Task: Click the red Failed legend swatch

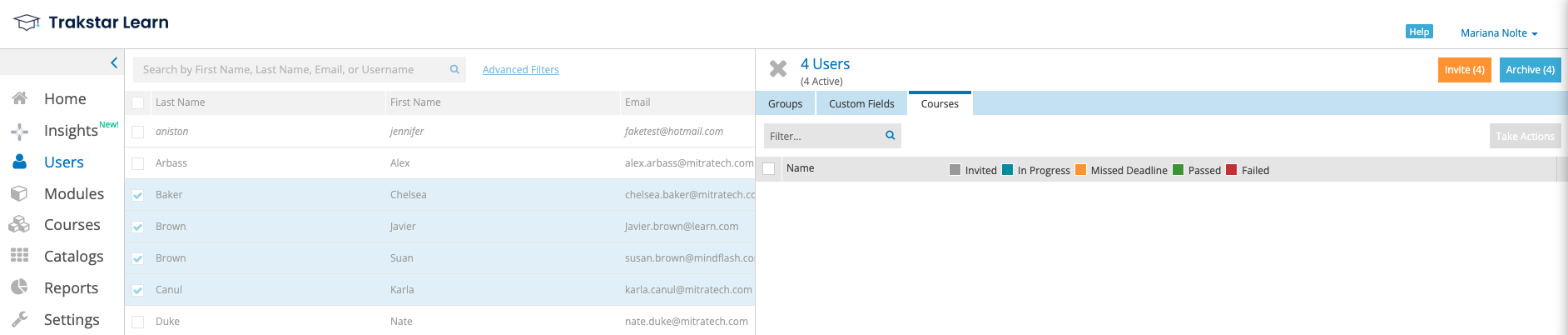Action: 1231,170
